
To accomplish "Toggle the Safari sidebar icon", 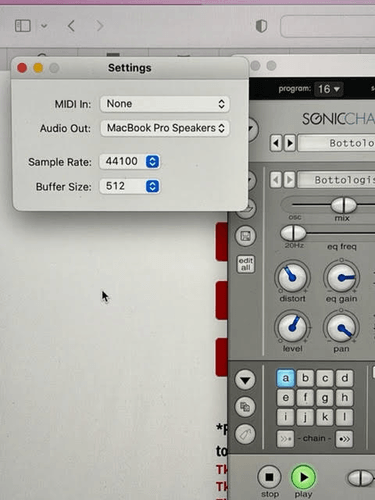I will (23, 26).
